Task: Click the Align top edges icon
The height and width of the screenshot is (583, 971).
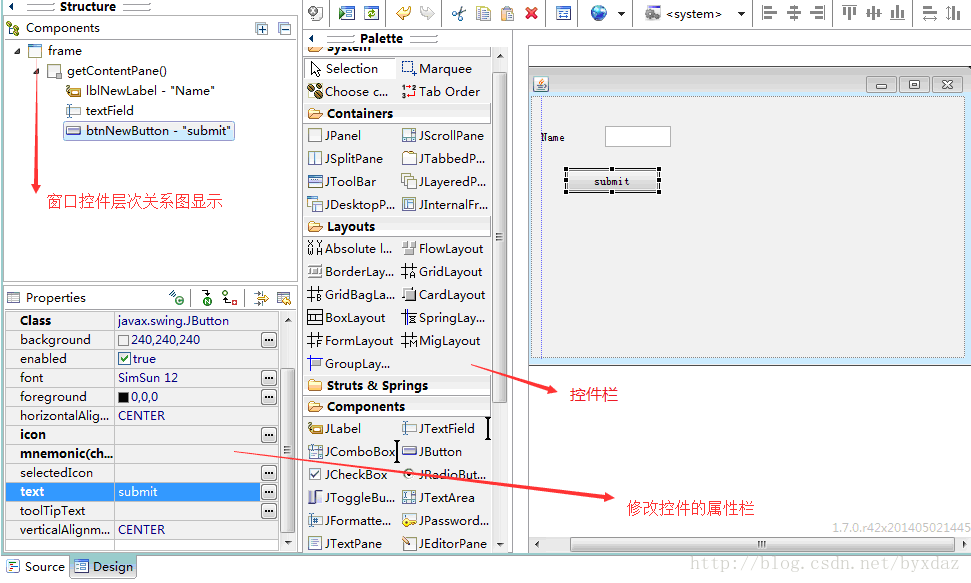Action: click(850, 13)
